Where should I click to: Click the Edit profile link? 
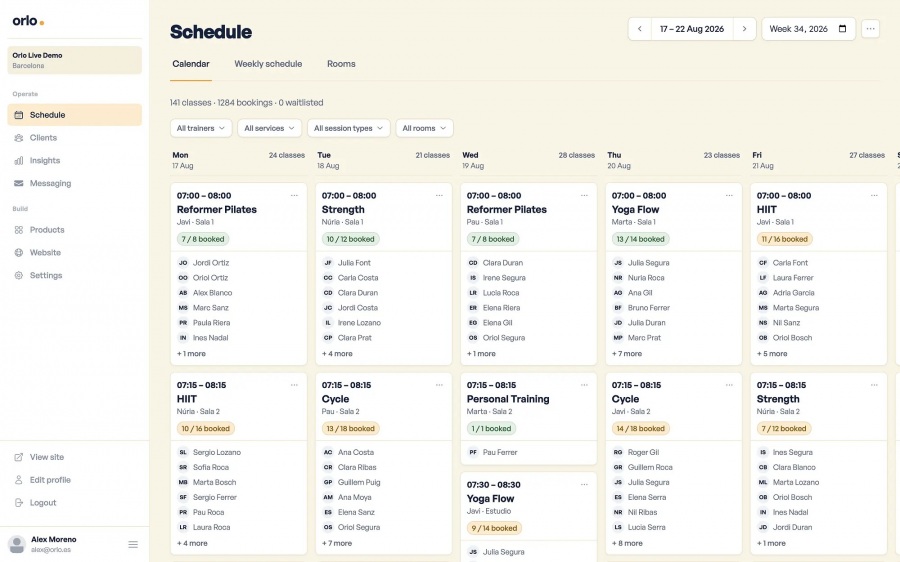click(x=75, y=480)
